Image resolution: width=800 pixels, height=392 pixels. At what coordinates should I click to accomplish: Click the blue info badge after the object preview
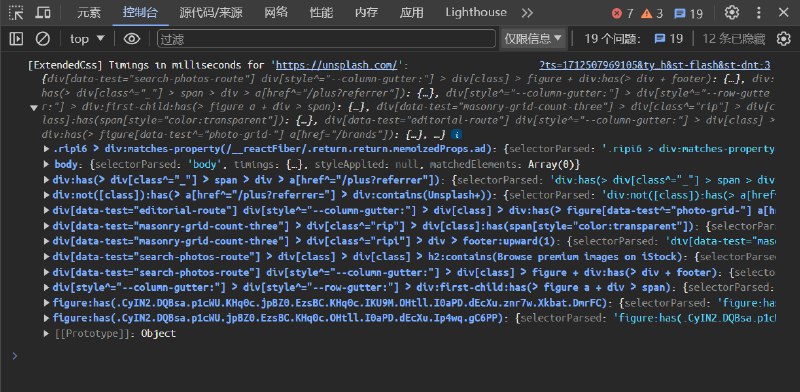pos(457,135)
